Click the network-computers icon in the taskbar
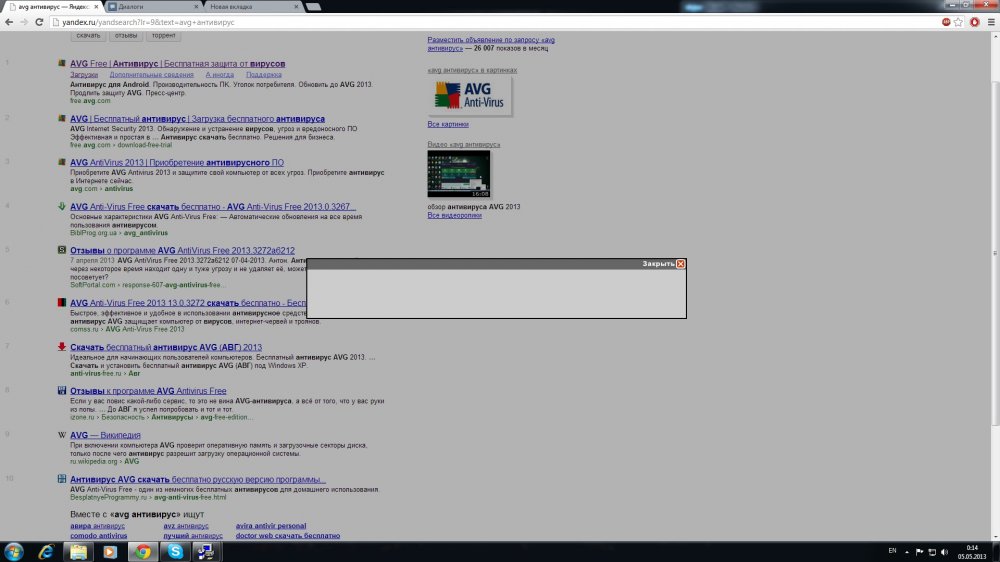 coord(207,552)
